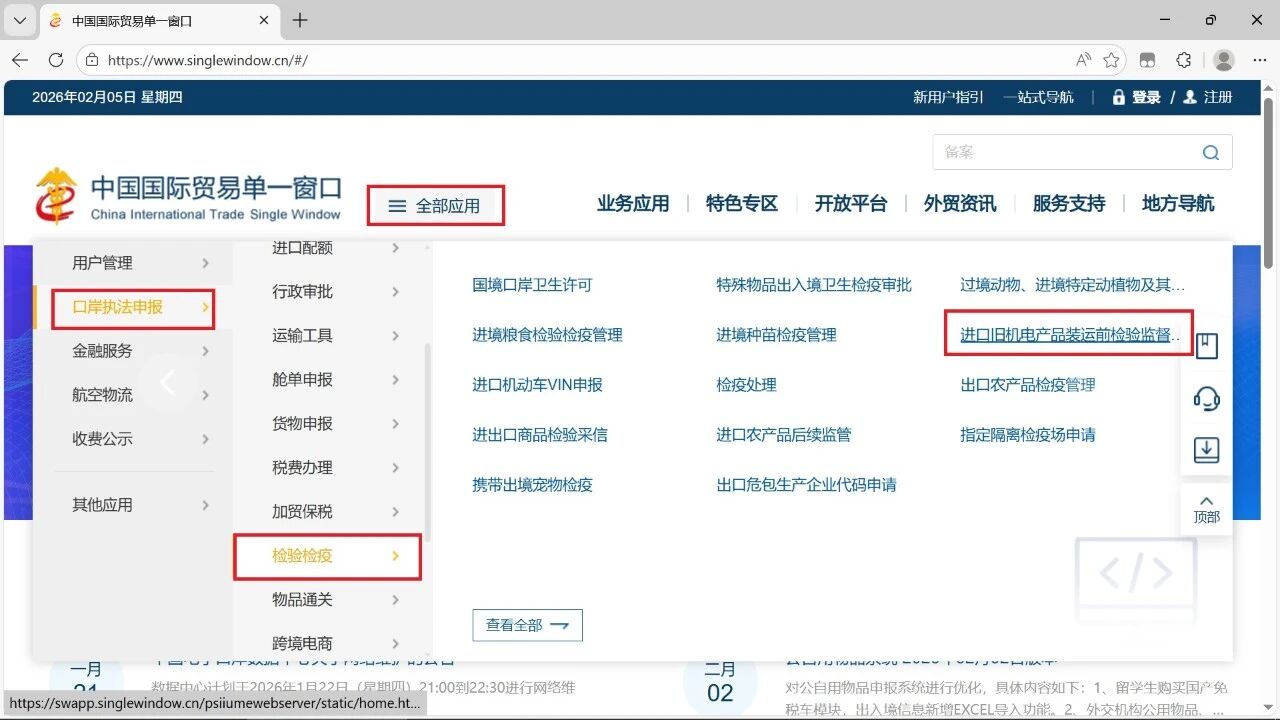The width and height of the screenshot is (1280, 720).
Task: Click the left carousel arrow
Action: (168, 382)
